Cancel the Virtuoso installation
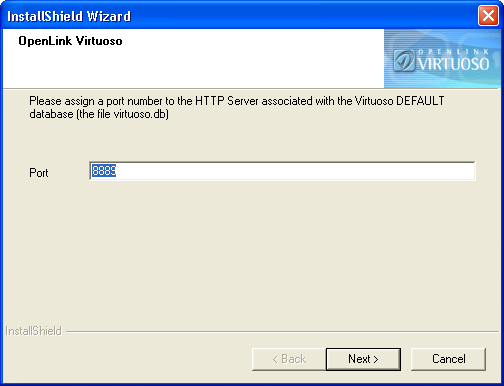504x386 pixels. coord(448,359)
